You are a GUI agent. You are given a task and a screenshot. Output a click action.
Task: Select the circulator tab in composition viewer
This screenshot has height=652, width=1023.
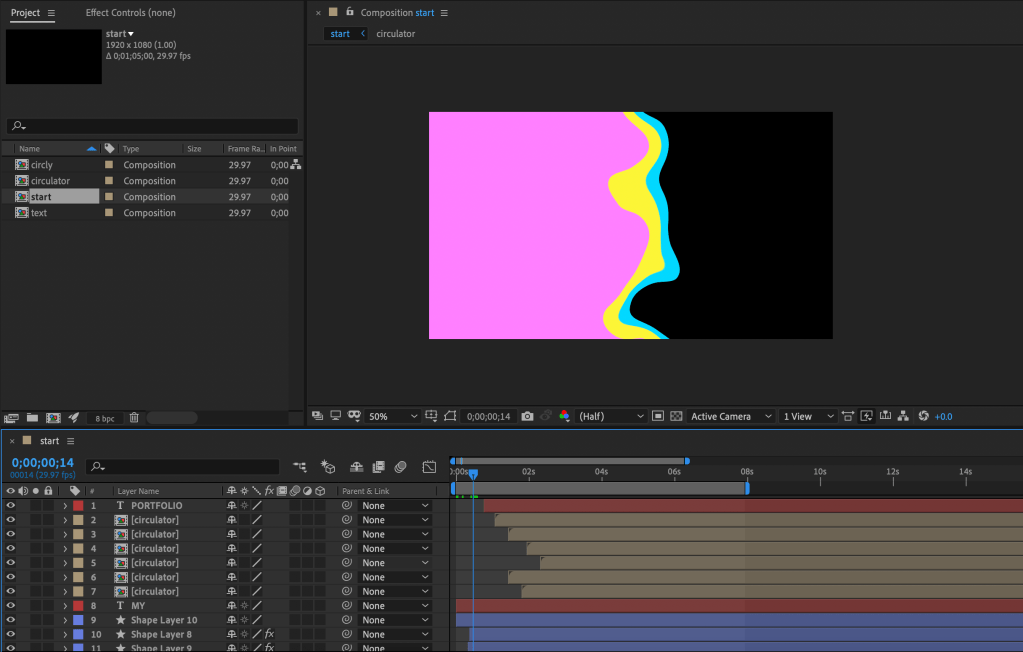tap(395, 34)
